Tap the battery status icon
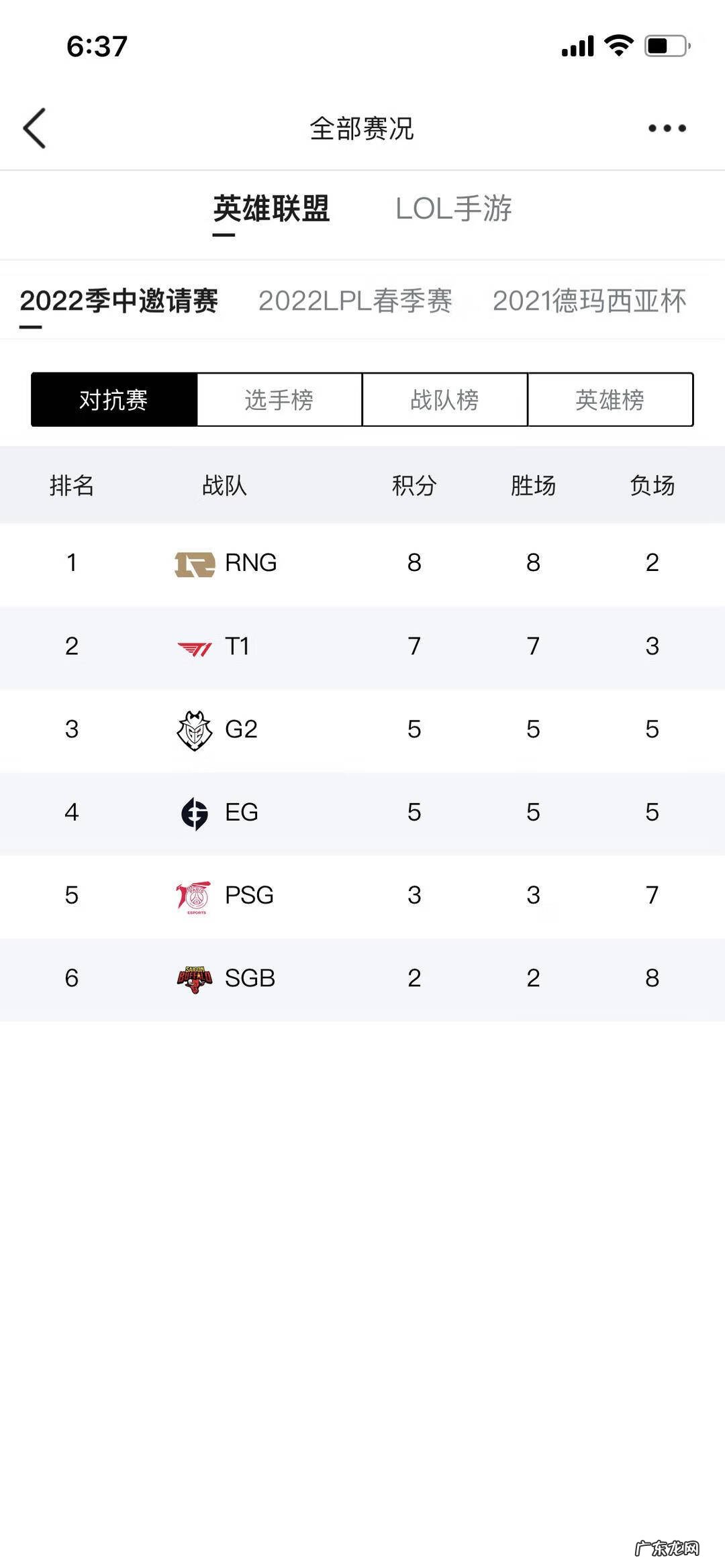This screenshot has width=725, height=1568. [x=667, y=46]
